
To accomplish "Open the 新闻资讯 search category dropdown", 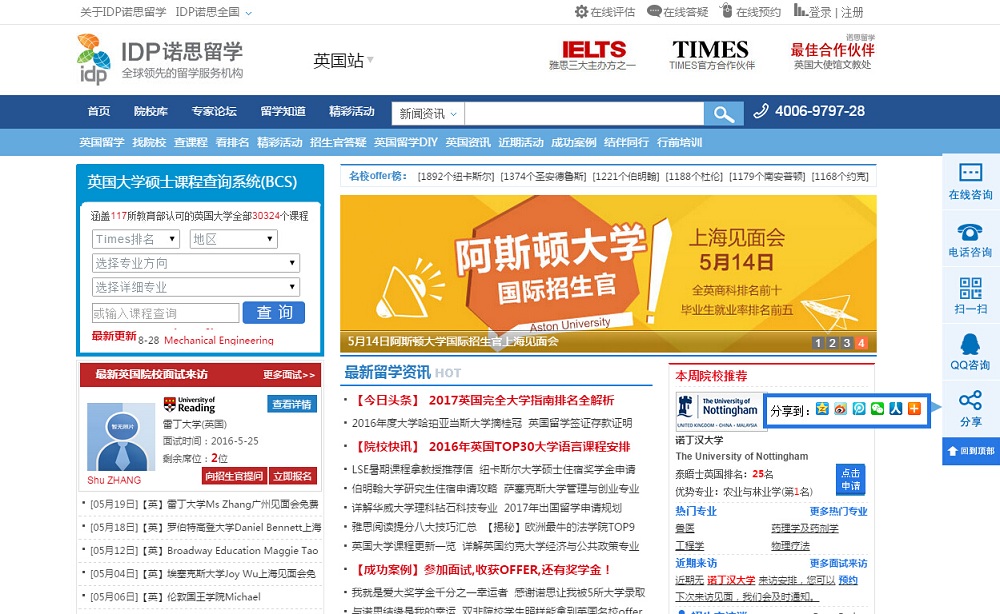I will pyautogui.click(x=428, y=114).
